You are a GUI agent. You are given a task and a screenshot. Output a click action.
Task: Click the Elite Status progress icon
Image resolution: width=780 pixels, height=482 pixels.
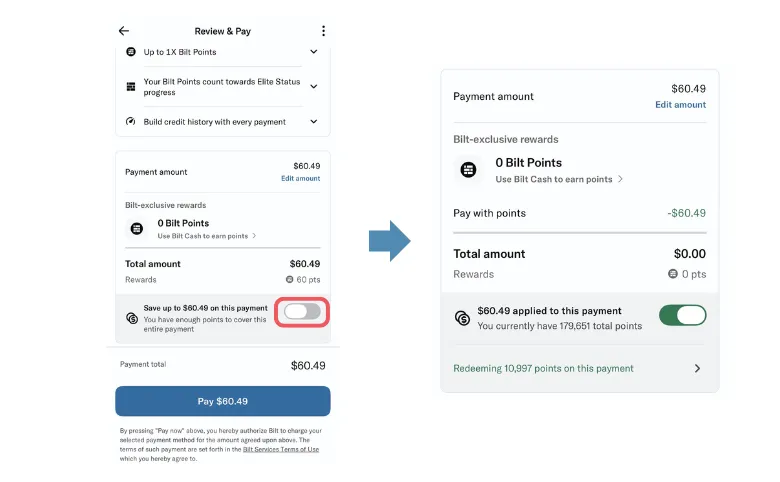pyautogui.click(x=131, y=87)
